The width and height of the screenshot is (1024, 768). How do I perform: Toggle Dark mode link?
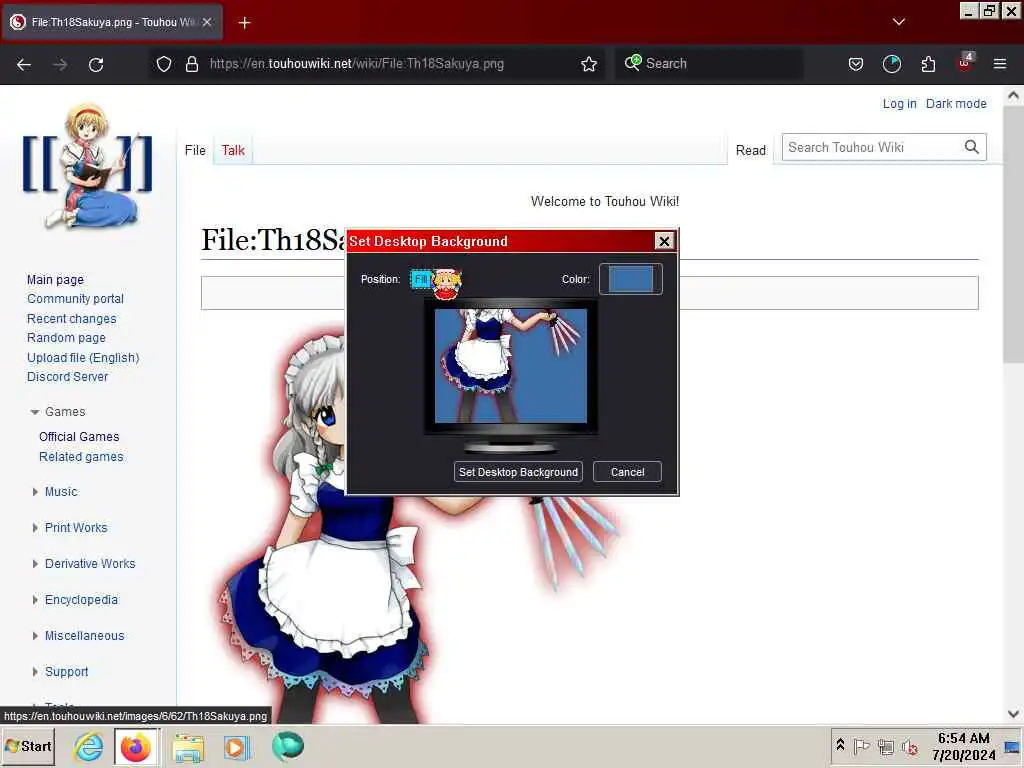[956, 104]
